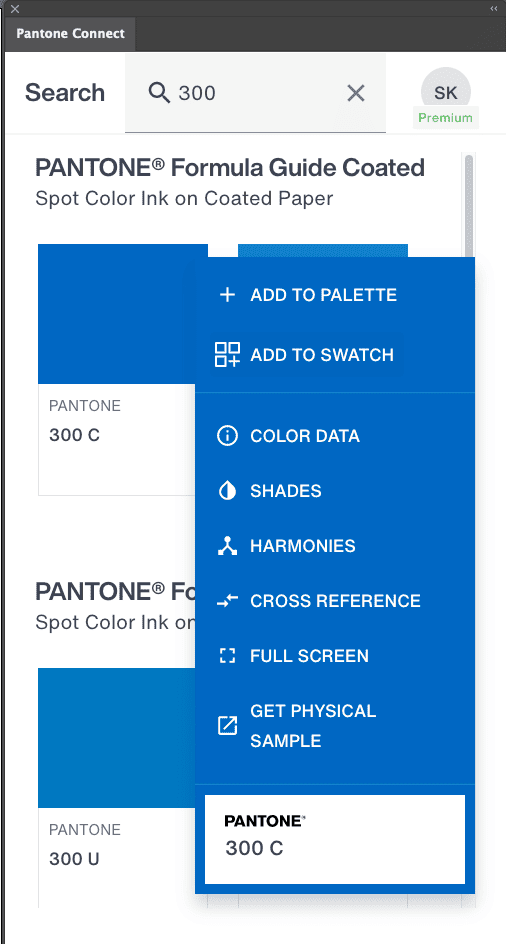
Task: Click the Get Physical Sample external-link icon
Action: (x=227, y=725)
